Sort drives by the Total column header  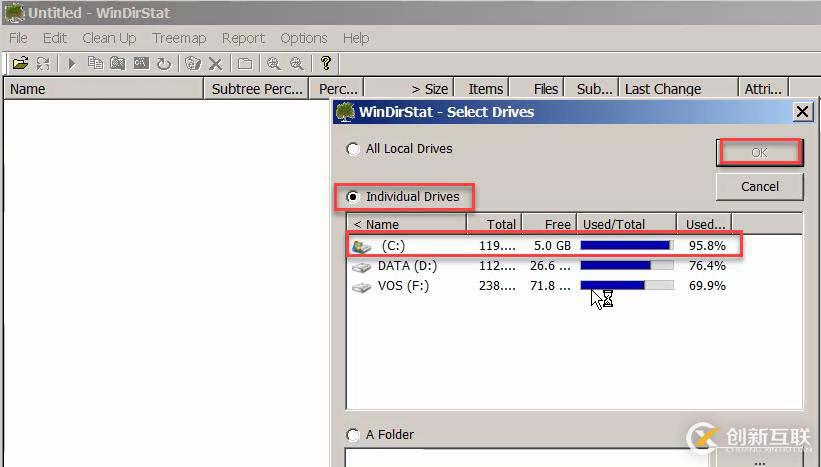(x=494, y=224)
